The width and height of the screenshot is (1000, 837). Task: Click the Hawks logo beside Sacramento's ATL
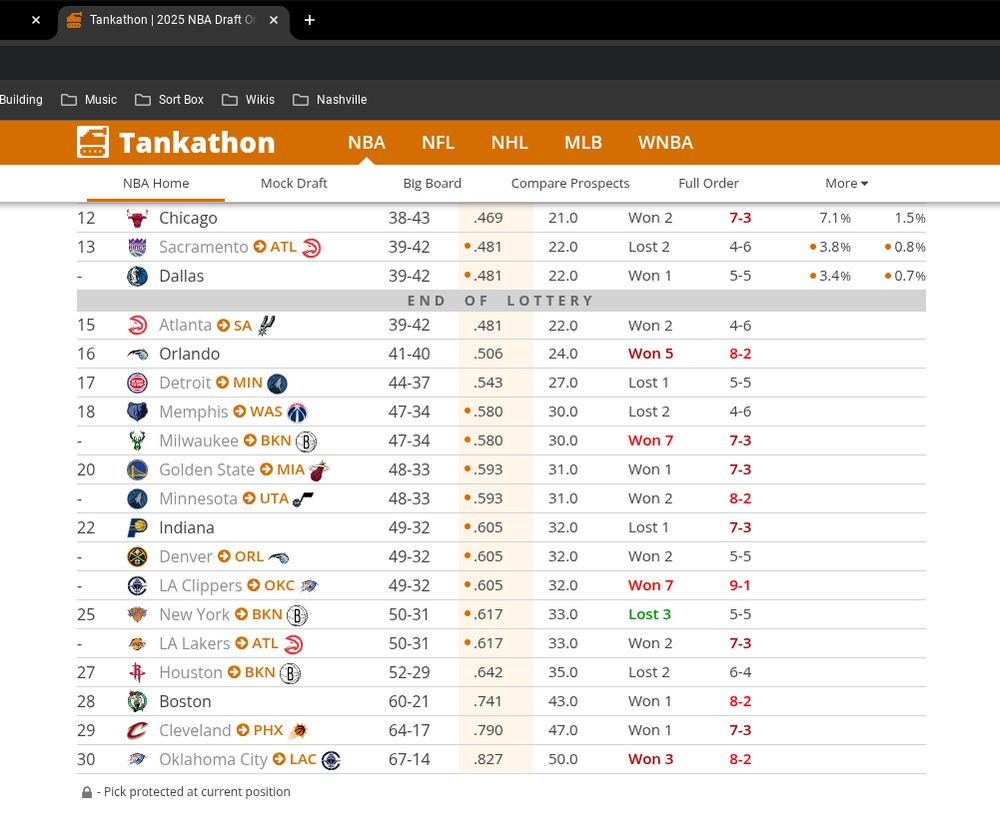(311, 248)
